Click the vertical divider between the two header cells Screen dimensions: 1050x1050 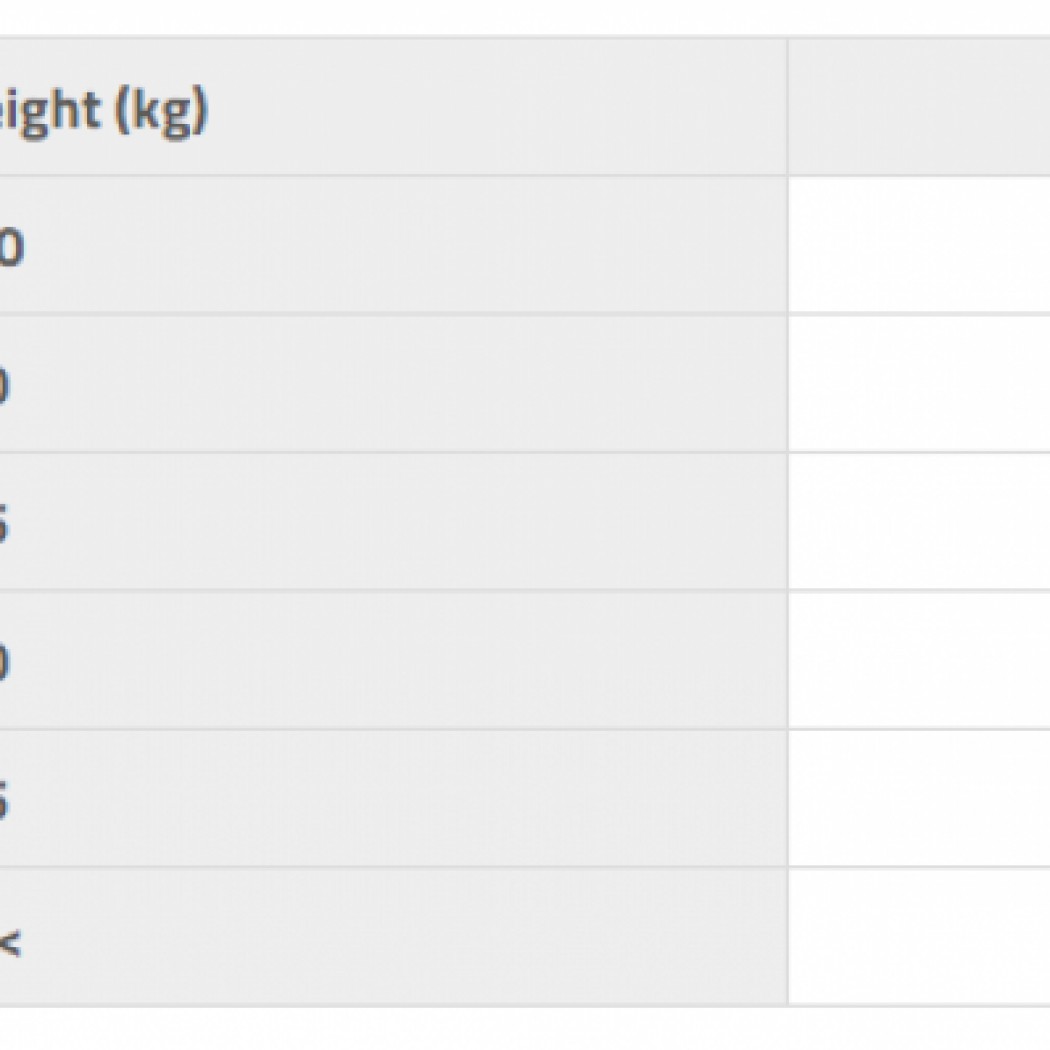point(788,108)
